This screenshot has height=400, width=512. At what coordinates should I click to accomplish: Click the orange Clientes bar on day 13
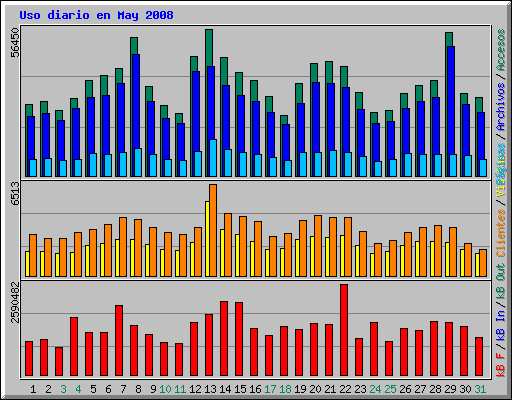(x=213, y=230)
